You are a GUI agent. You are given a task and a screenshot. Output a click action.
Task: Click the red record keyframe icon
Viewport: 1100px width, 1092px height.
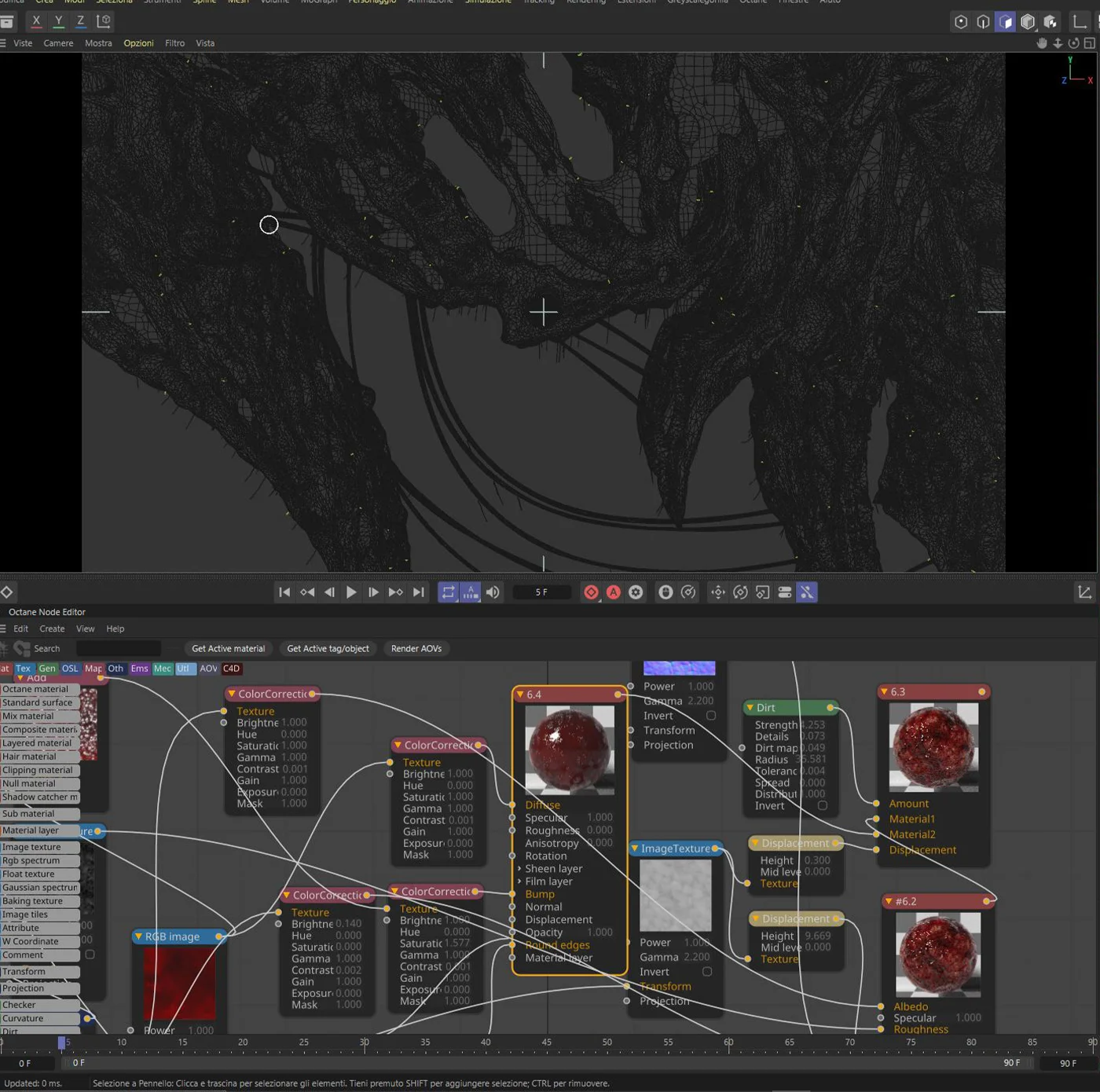coord(591,592)
